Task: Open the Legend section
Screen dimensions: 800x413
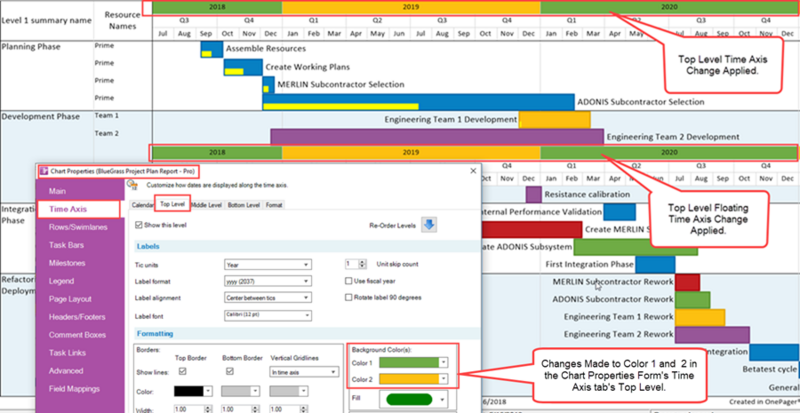Action: (x=62, y=281)
